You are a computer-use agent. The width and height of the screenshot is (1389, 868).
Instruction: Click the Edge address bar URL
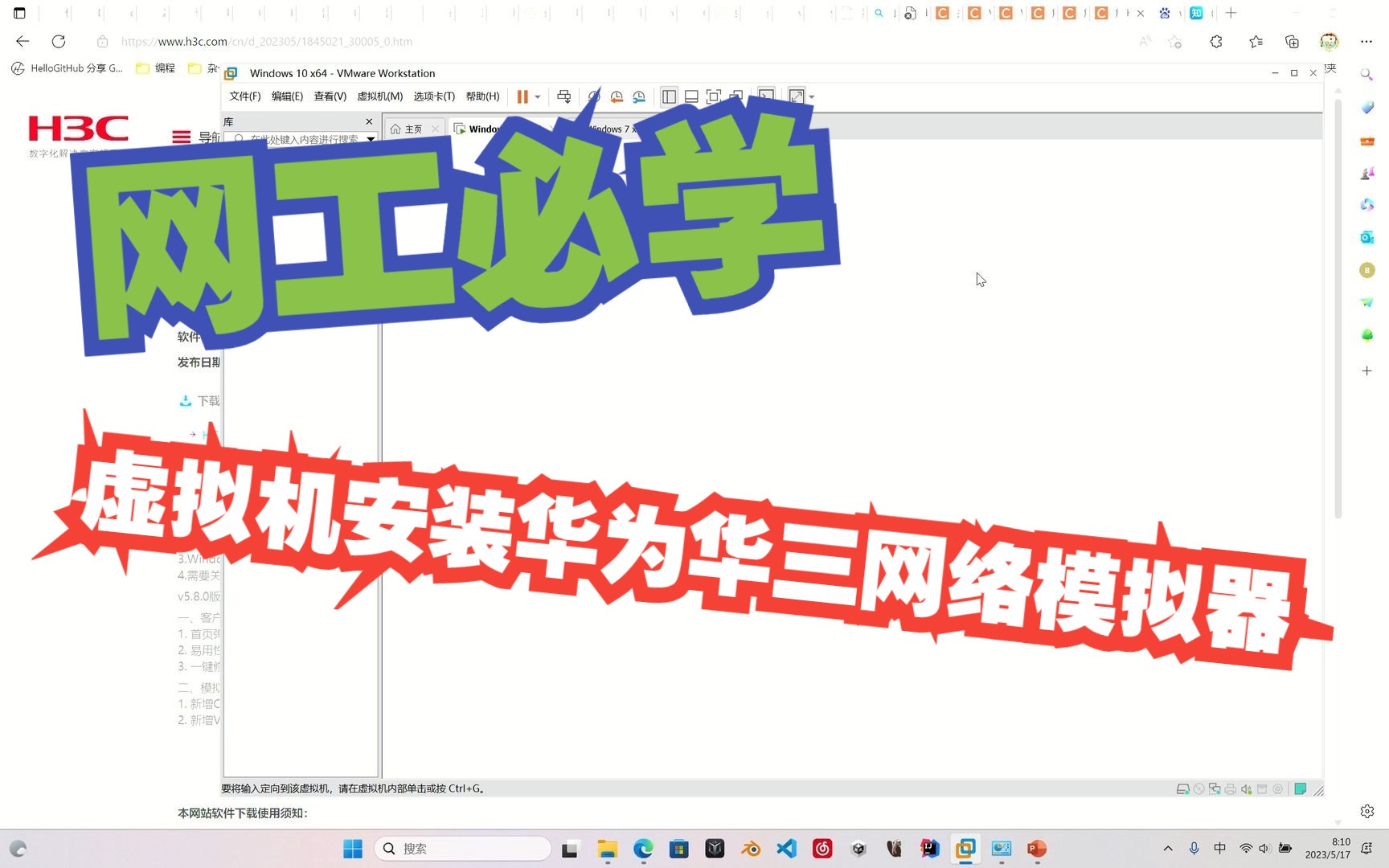click(267, 42)
